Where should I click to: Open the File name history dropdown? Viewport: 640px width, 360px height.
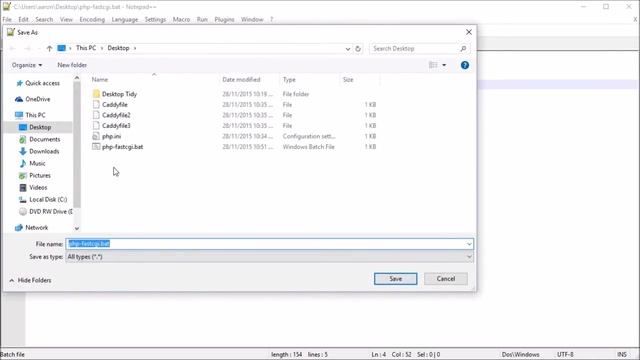pyautogui.click(x=469, y=244)
